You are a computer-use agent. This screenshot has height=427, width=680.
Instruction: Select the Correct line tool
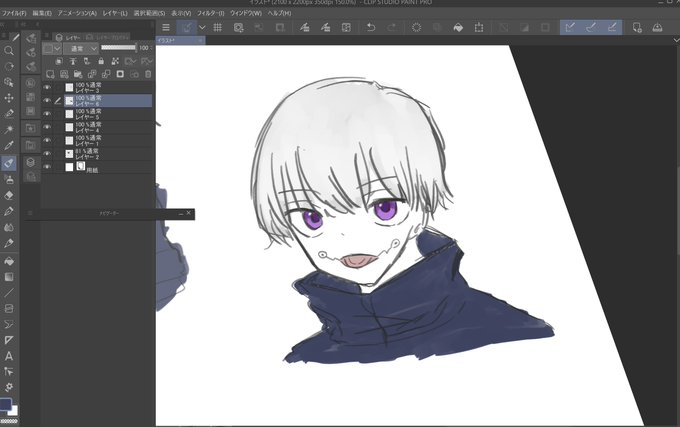pyautogui.click(x=9, y=372)
